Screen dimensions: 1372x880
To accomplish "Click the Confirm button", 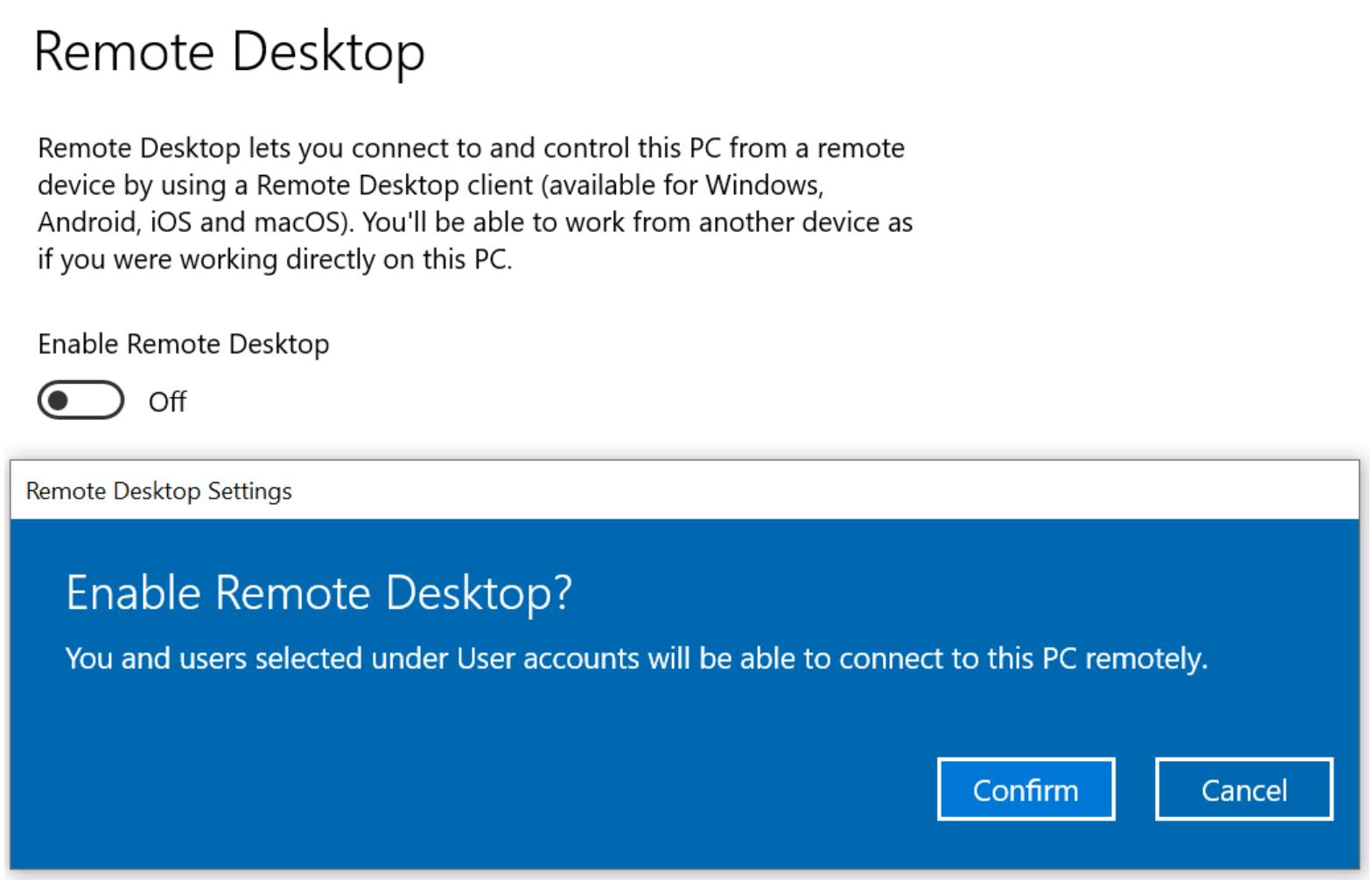I will click(x=1025, y=790).
